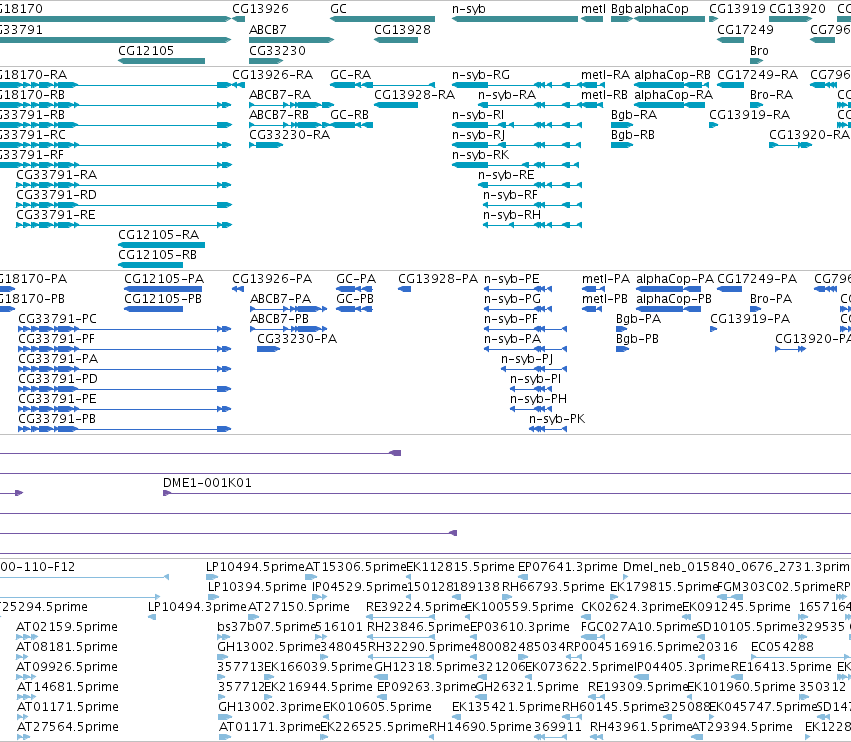Open transcript n-syb-RE

point(506,175)
